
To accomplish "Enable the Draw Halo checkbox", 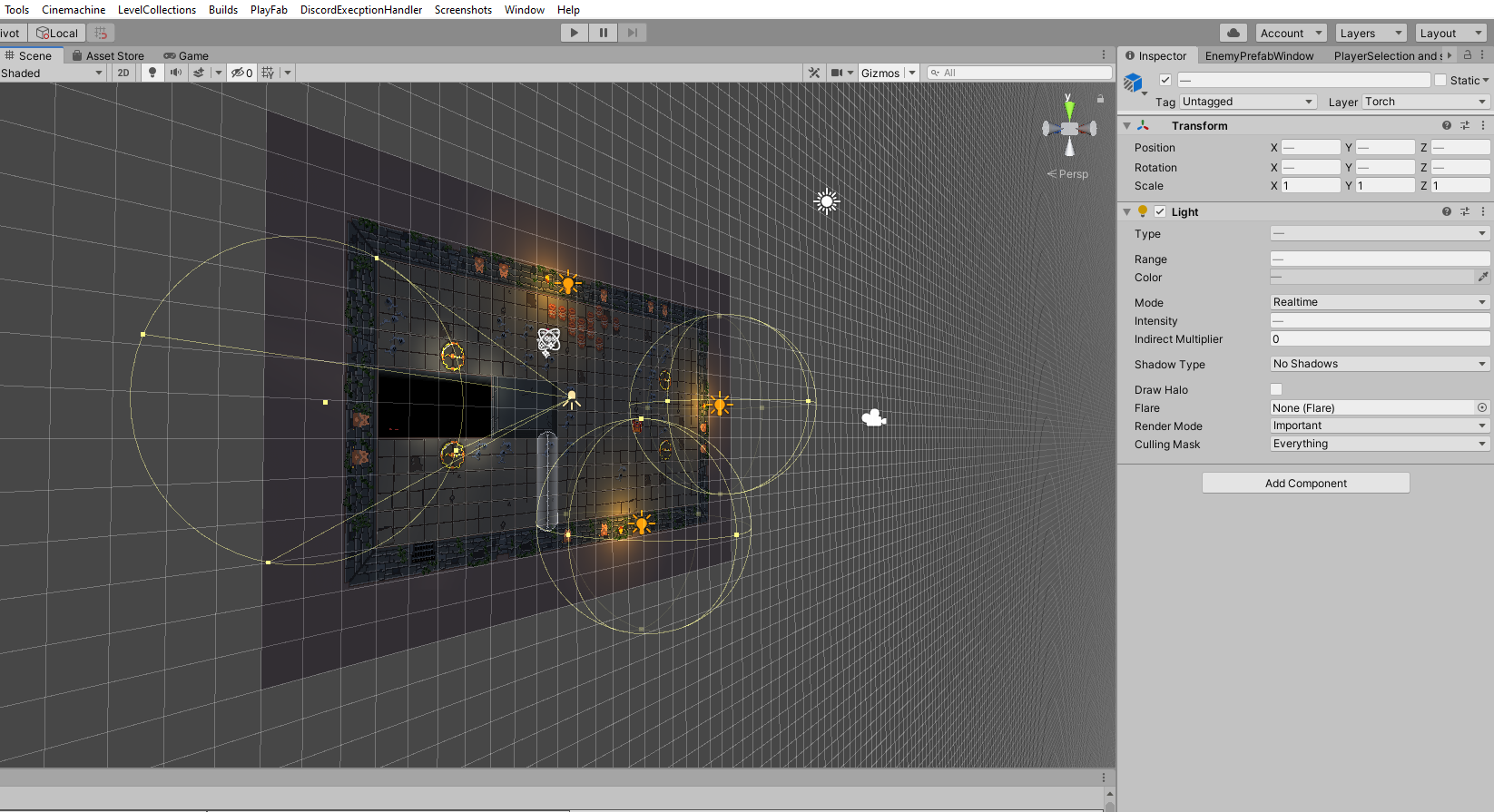I will pyautogui.click(x=1276, y=389).
